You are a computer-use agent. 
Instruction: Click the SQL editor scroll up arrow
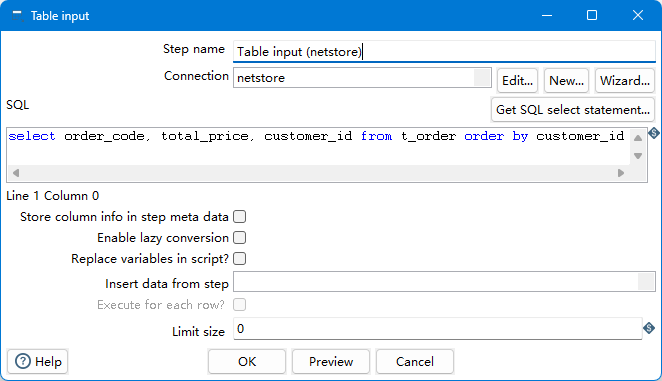coord(638,138)
